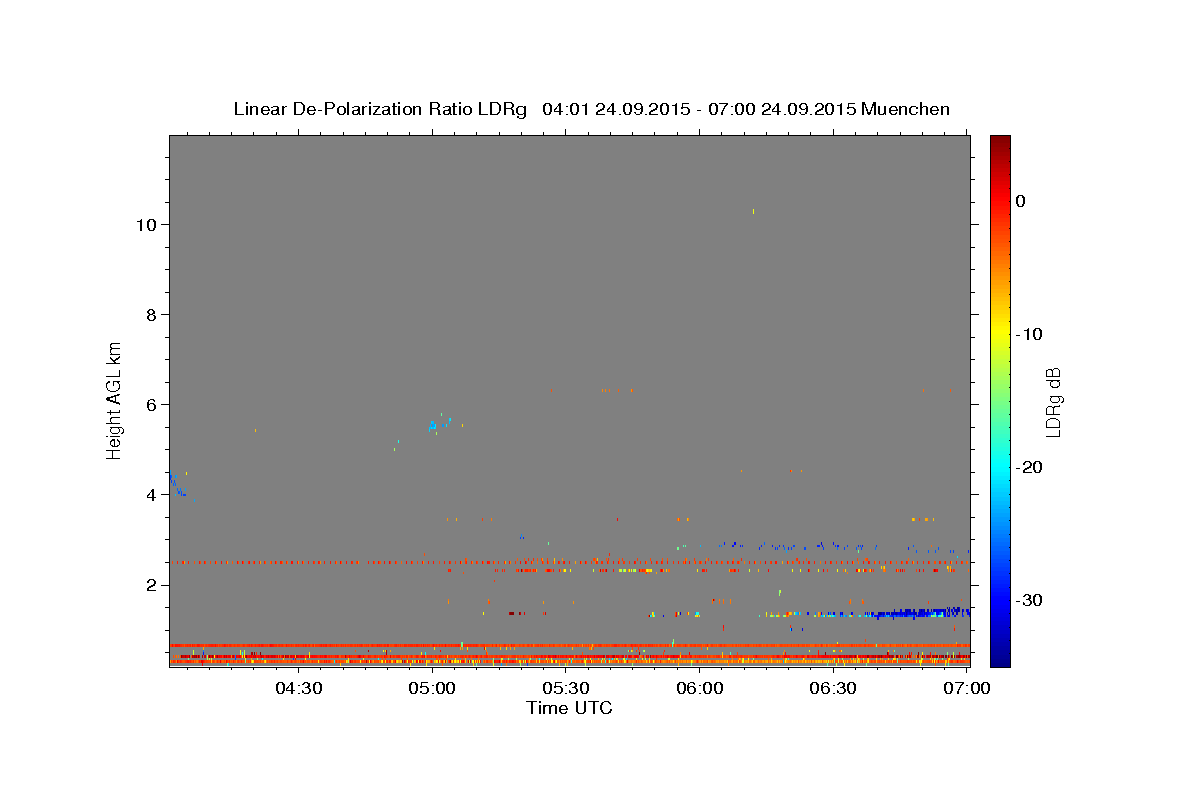Viewport: 1200px width, 800px height.
Task: Click the blue cloud layer near 06:50
Action: point(920,612)
